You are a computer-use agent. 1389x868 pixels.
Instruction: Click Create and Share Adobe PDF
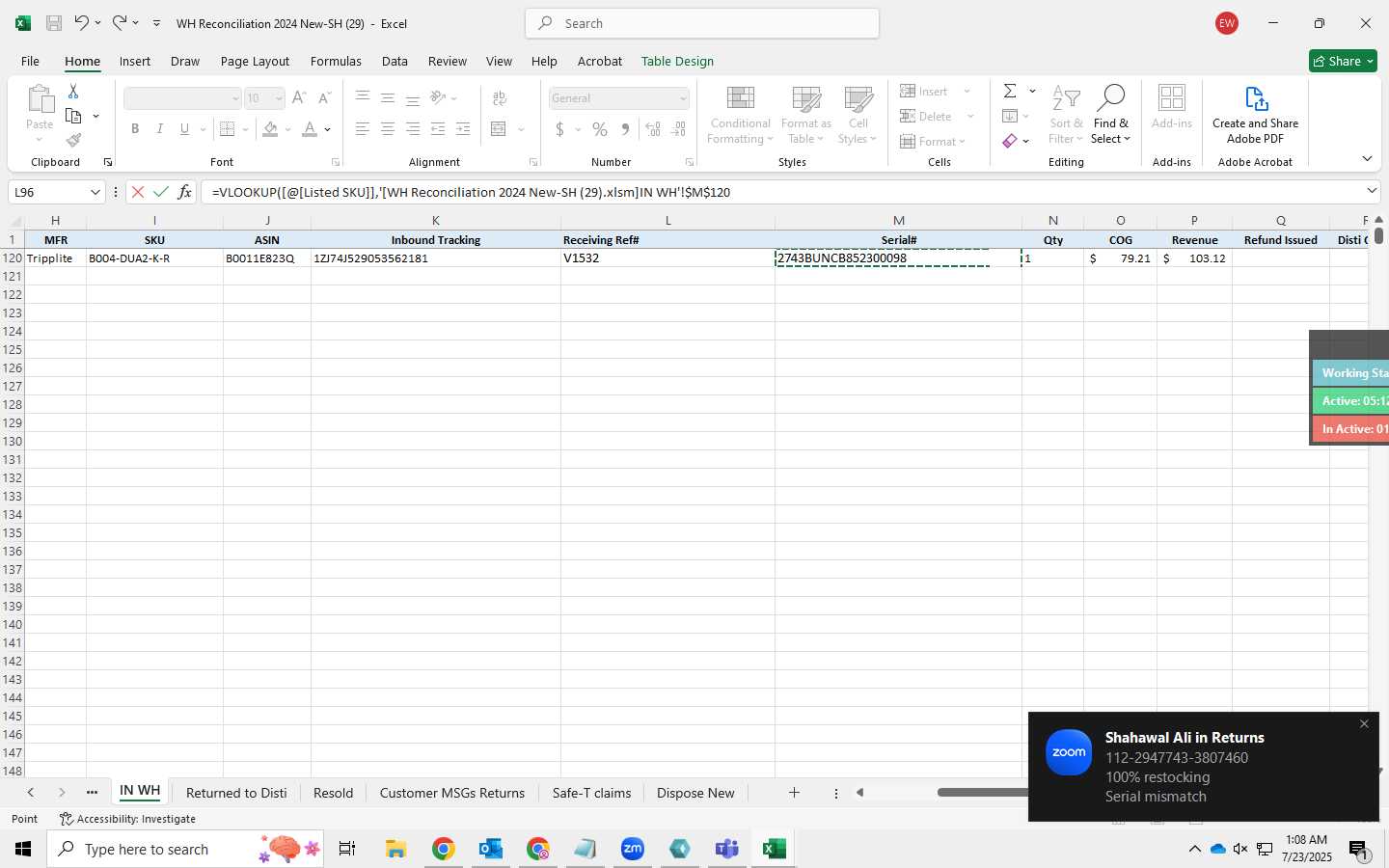click(1255, 116)
